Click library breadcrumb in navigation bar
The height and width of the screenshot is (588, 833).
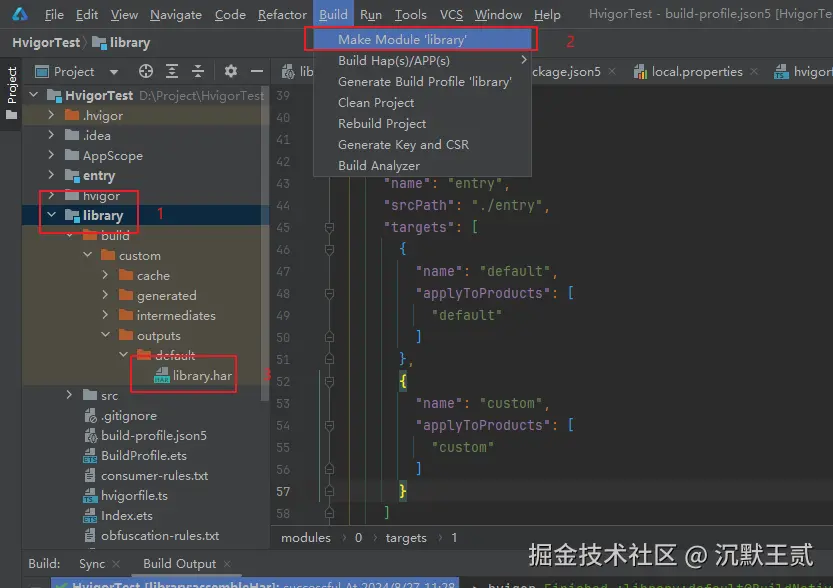121,42
